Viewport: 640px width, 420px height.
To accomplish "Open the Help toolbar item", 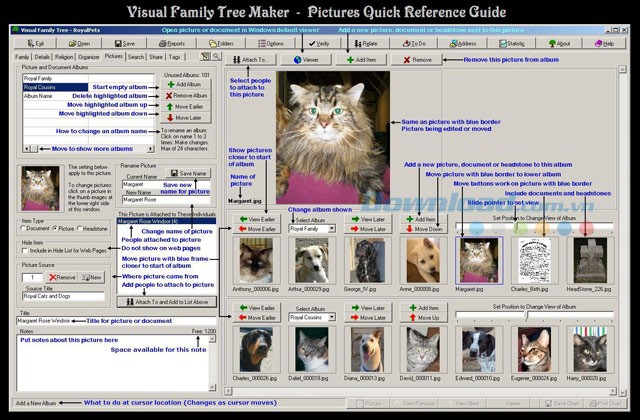I will pyautogui.click(x=604, y=43).
